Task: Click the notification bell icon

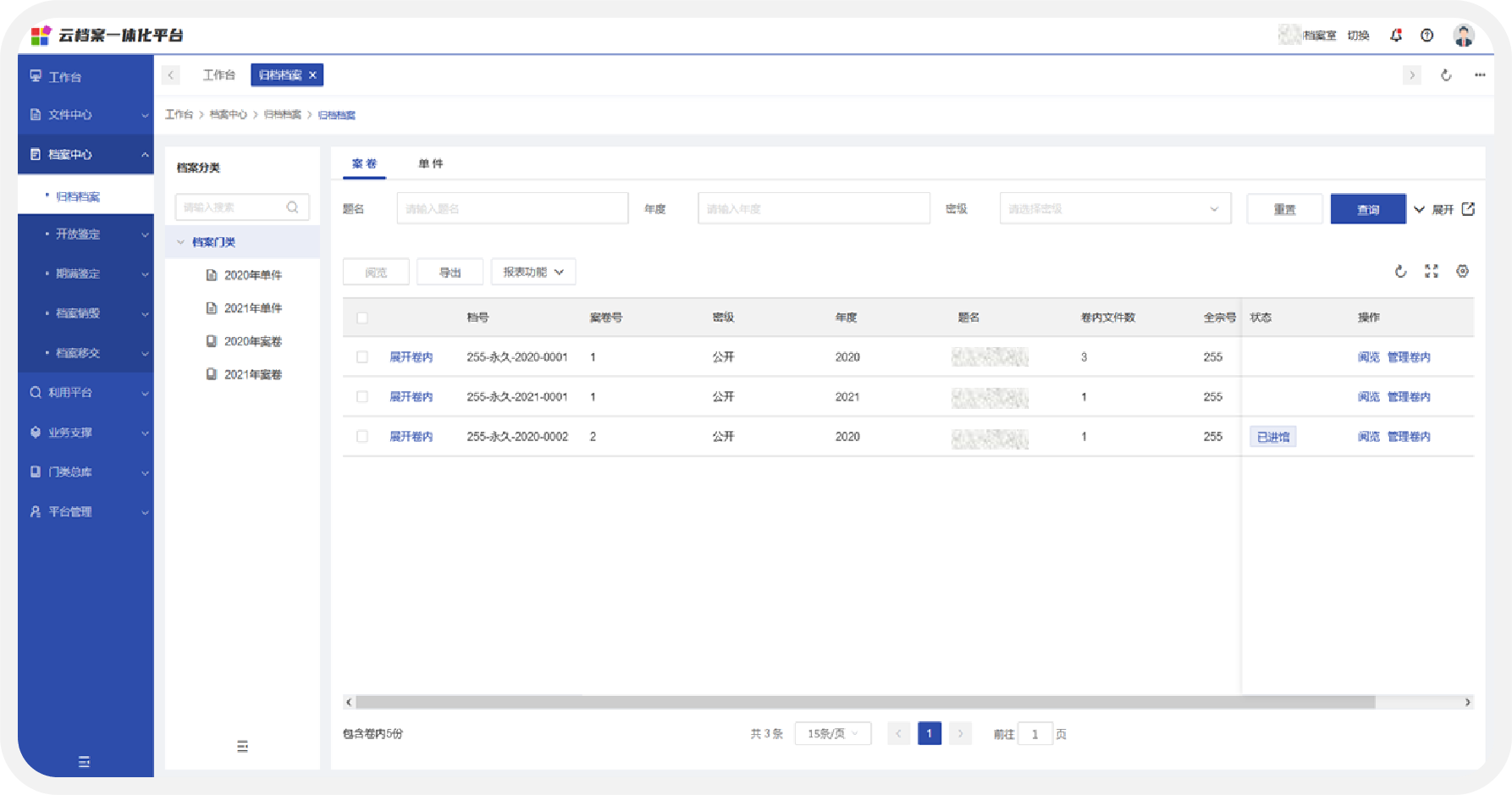Action: click(x=1396, y=35)
